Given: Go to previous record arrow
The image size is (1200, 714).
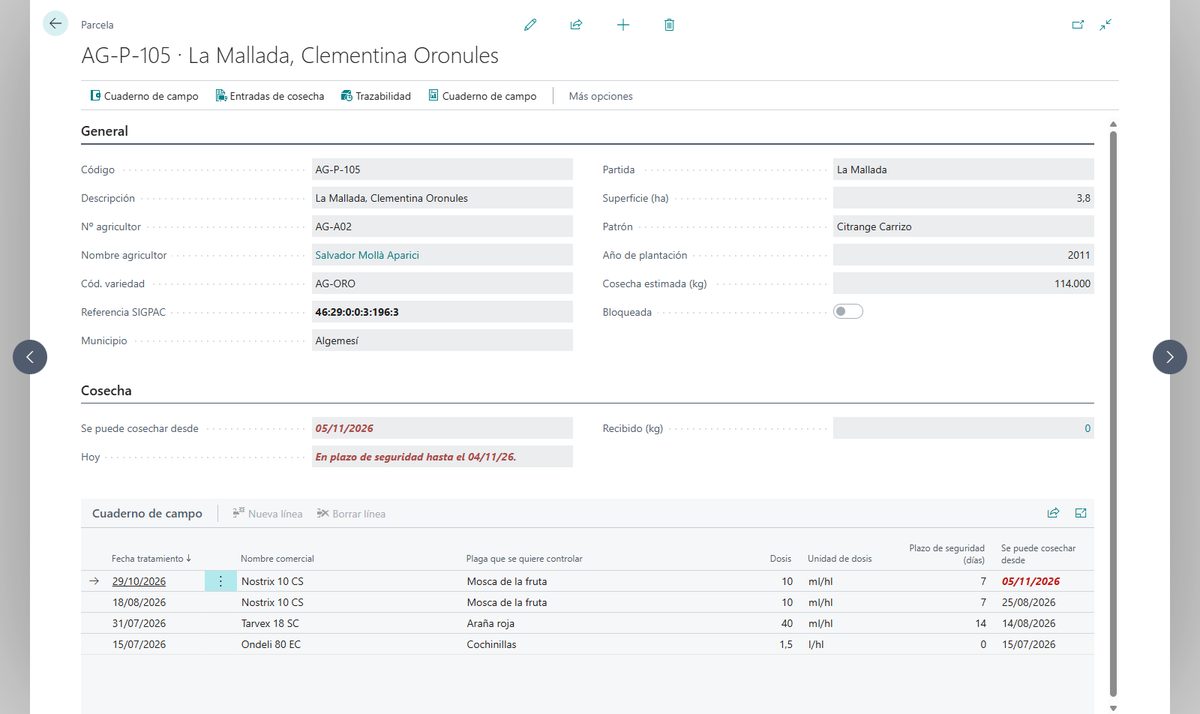Looking at the screenshot, I should click(30, 357).
